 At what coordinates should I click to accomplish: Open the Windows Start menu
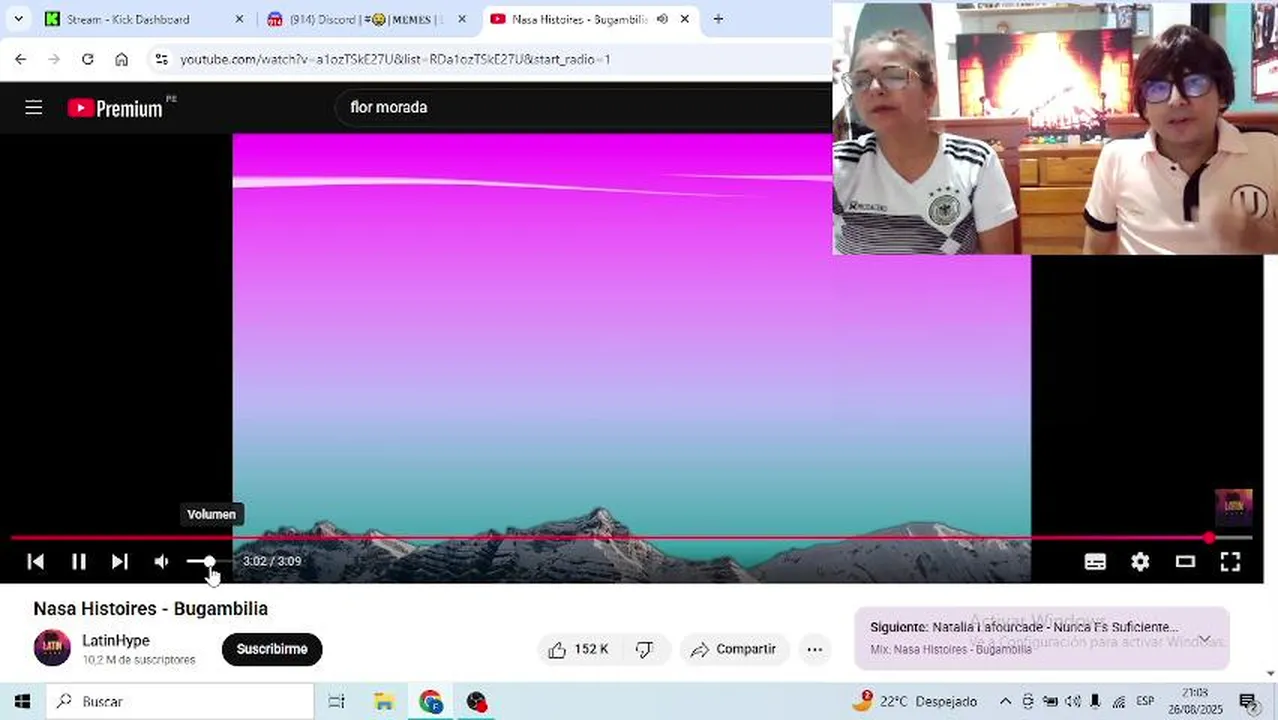coord(22,701)
